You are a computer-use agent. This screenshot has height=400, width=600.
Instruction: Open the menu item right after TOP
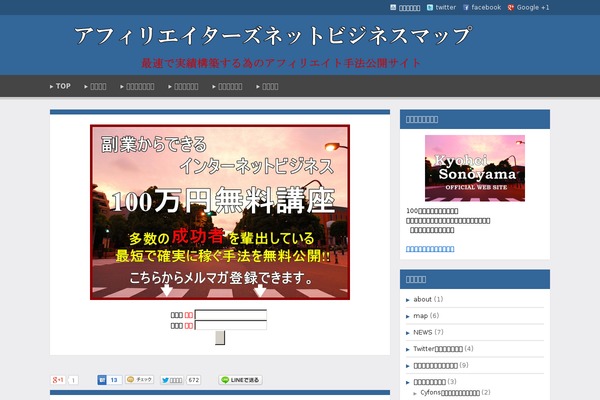pos(95,87)
